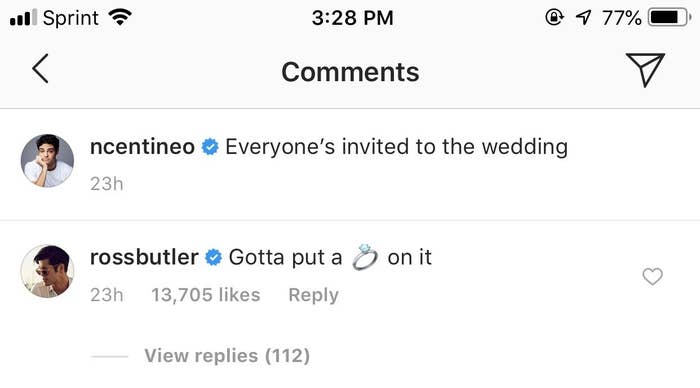Open ncentineo's profile picture

click(47, 160)
